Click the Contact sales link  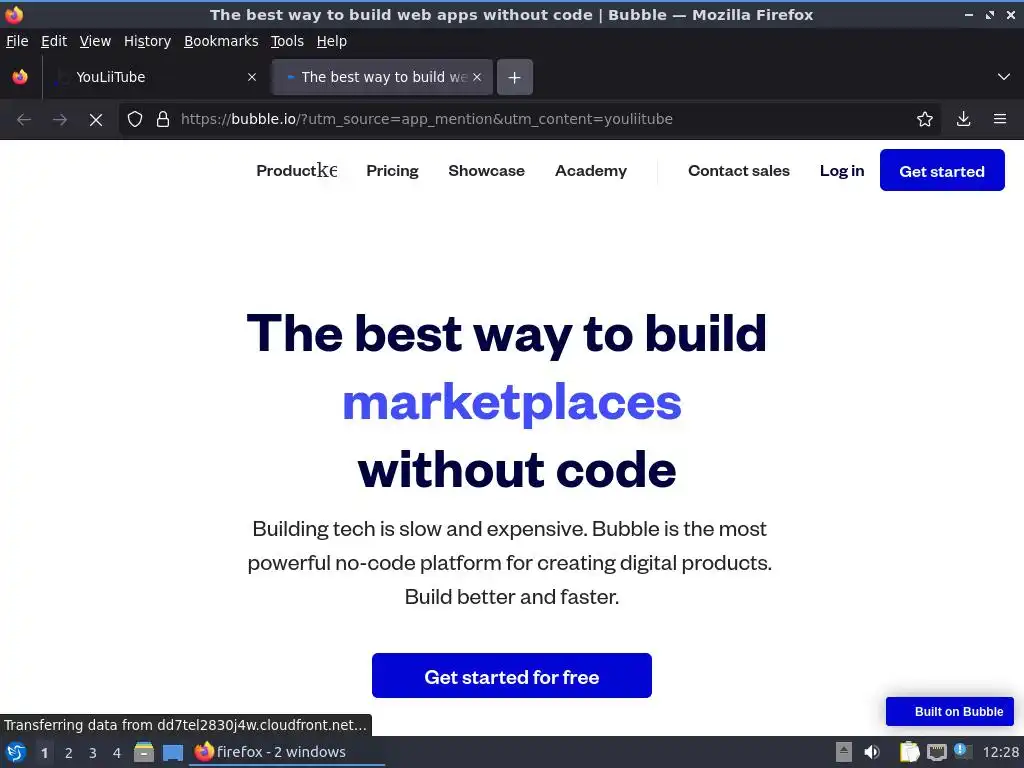click(739, 170)
